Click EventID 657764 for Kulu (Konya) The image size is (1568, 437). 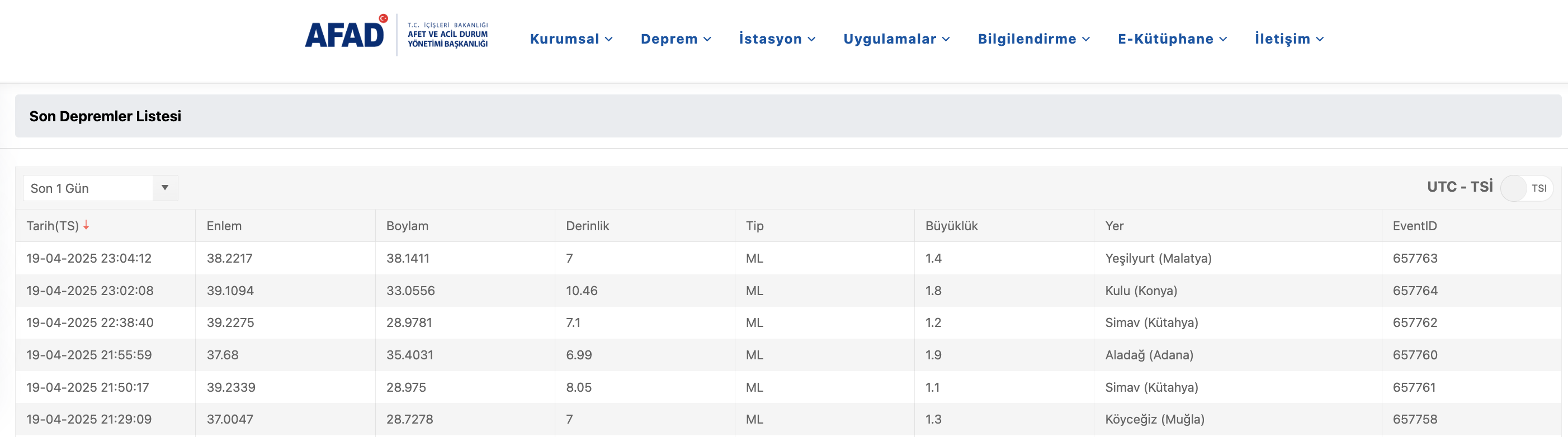[1415, 291]
